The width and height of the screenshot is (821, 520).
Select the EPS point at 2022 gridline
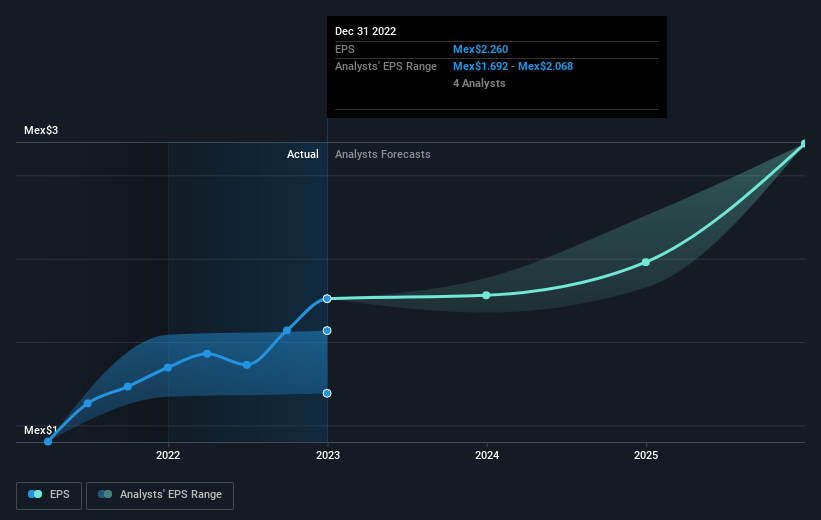click(x=168, y=368)
